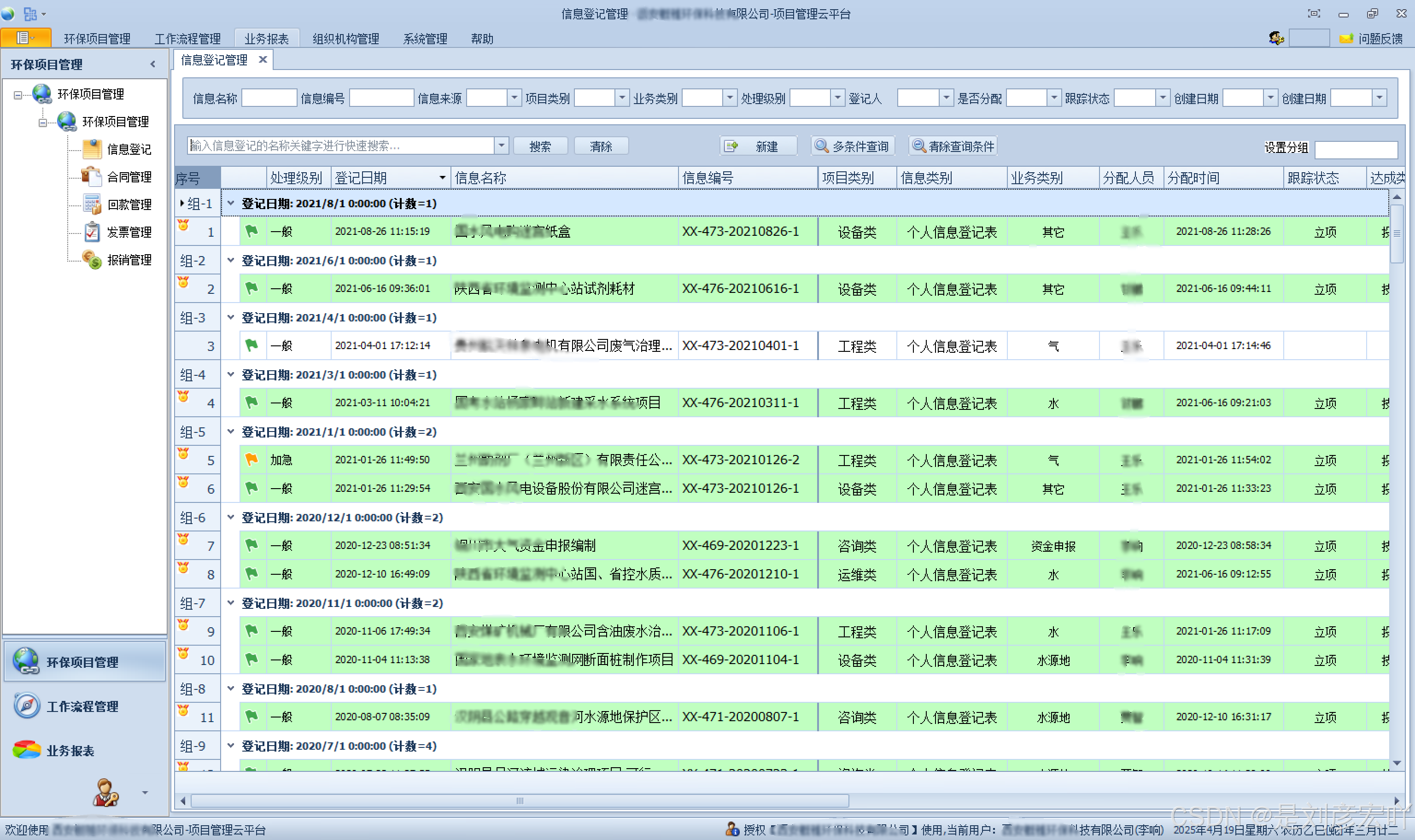Open the 报销管理 coin icon
The image size is (1415, 840).
pyautogui.click(x=92, y=260)
